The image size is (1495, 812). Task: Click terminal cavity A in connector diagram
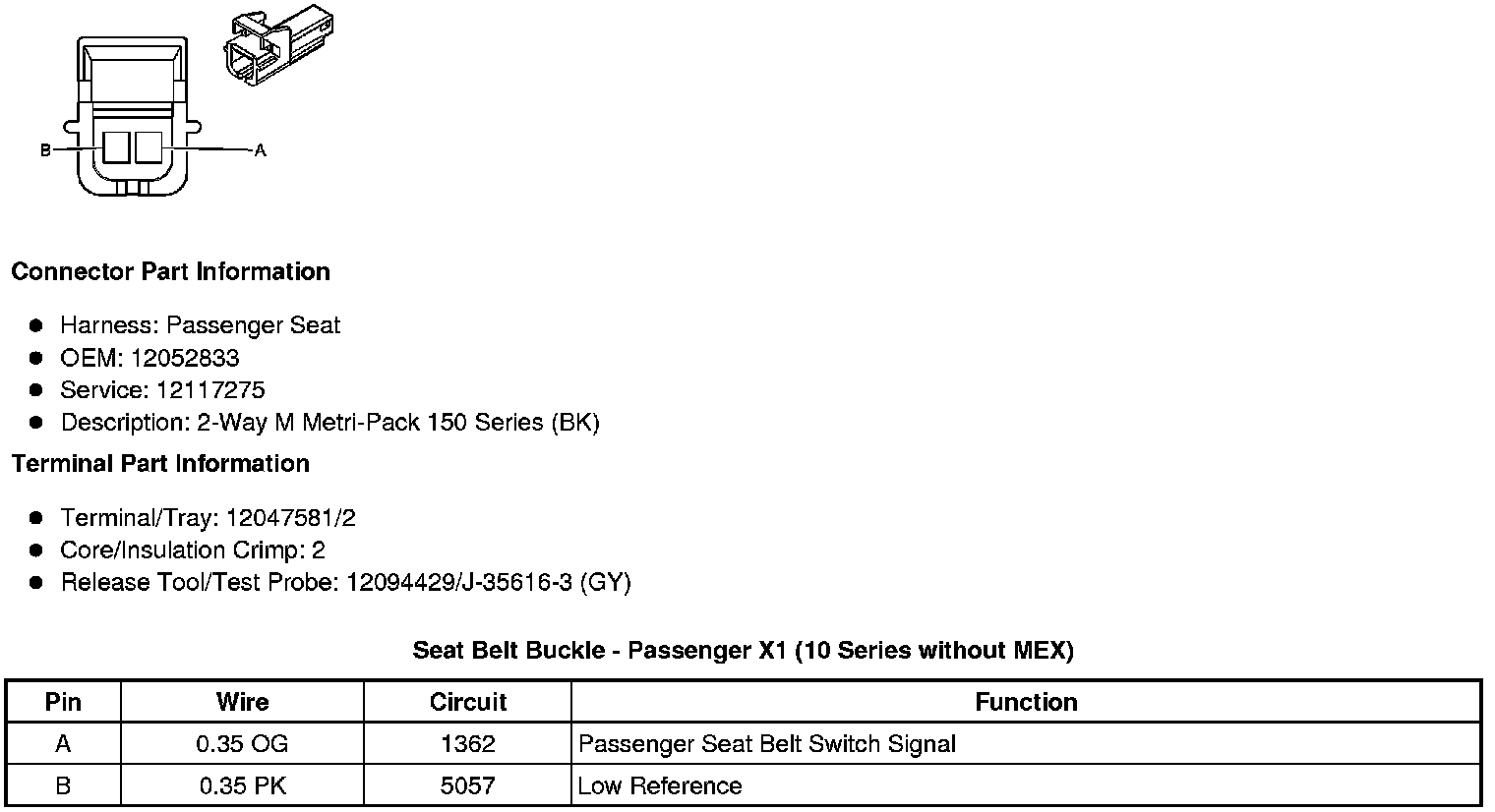click(x=148, y=148)
